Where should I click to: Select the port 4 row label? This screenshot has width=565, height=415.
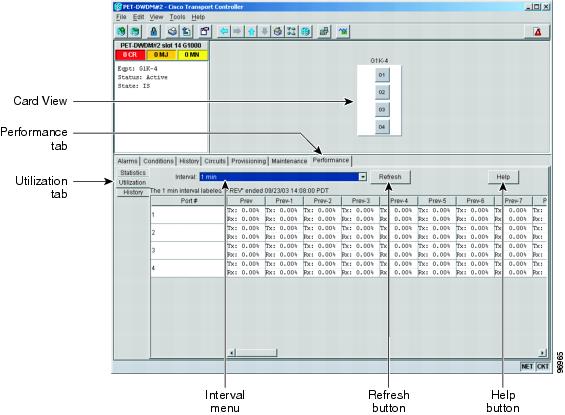point(188,268)
